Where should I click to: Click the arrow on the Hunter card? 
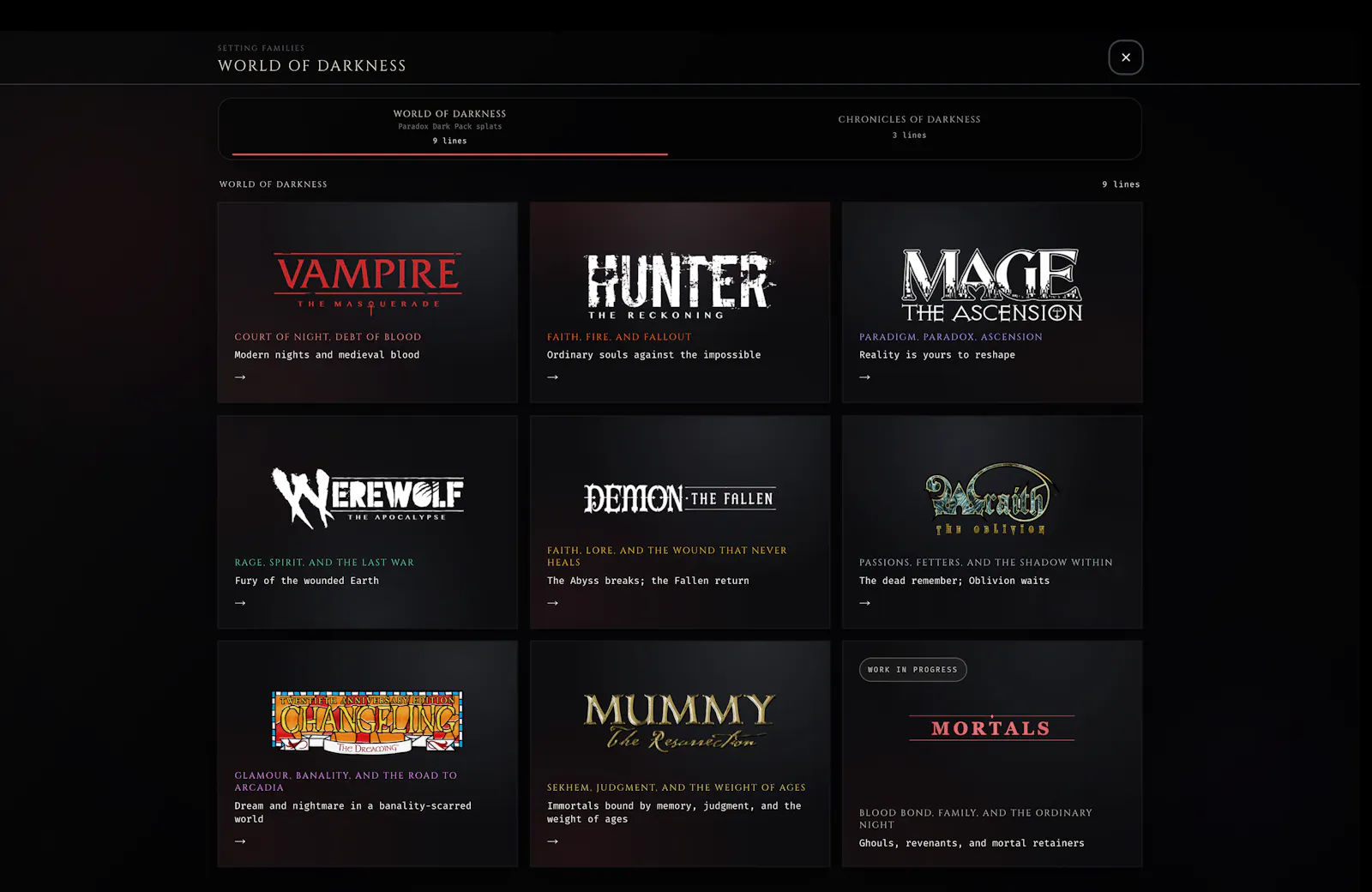[553, 377]
